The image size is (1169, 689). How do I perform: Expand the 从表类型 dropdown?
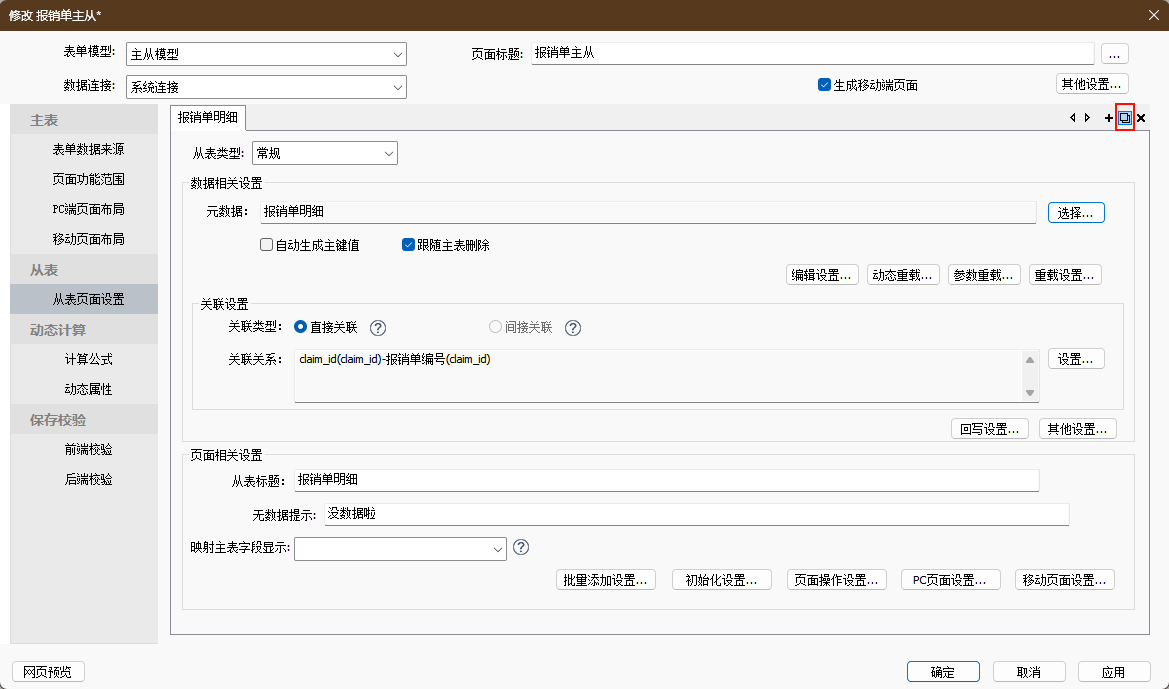(x=324, y=153)
